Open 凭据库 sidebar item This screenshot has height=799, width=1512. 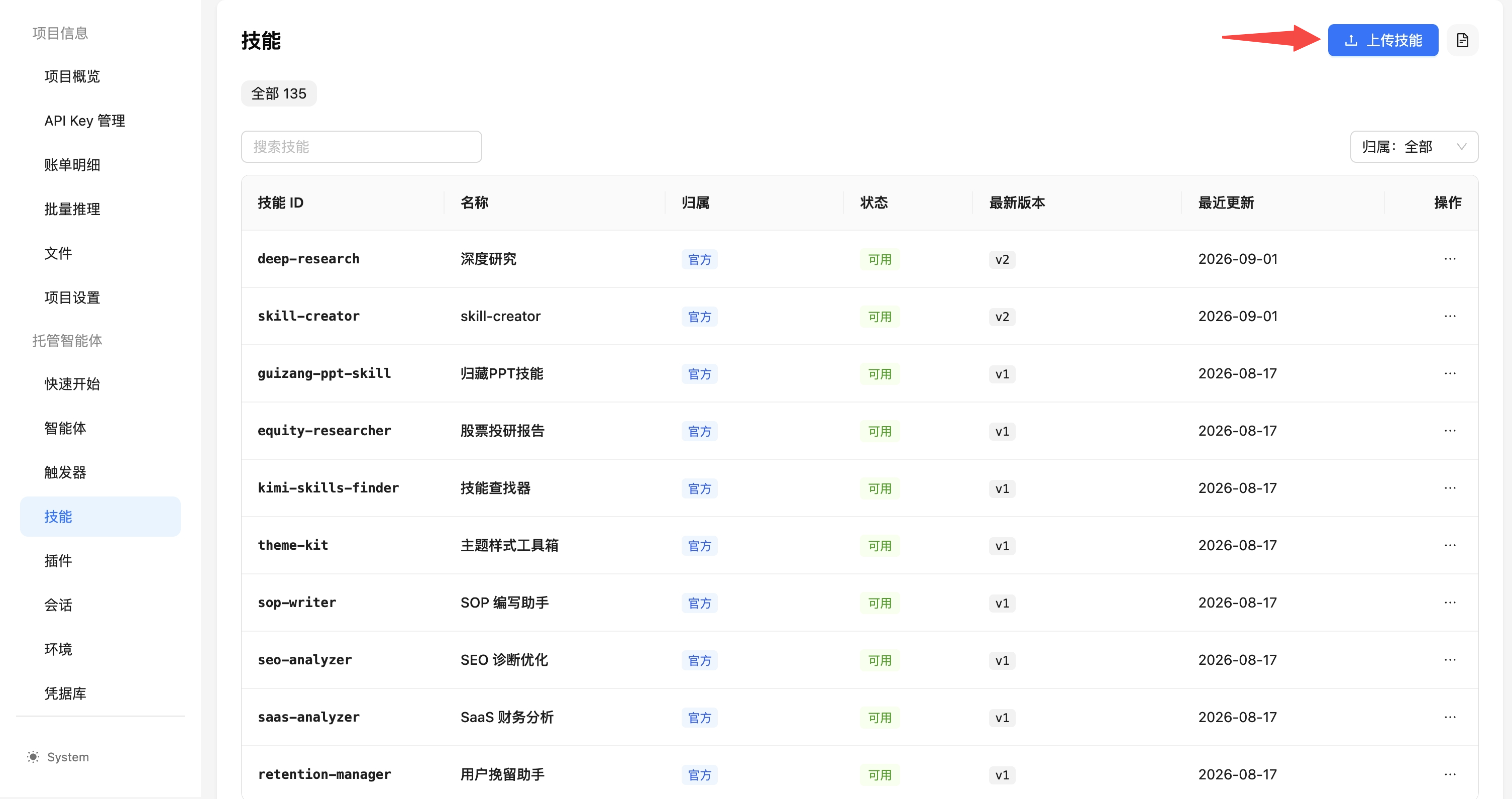click(x=100, y=693)
